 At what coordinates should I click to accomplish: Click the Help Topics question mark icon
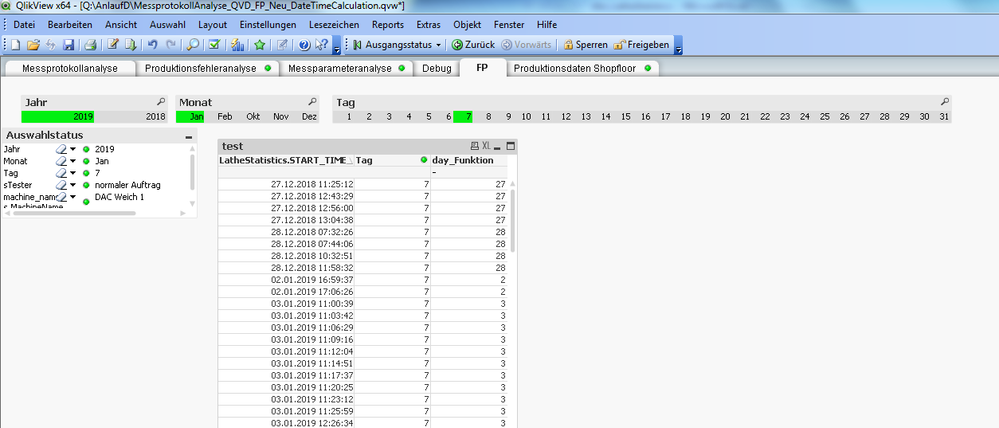coord(304,45)
